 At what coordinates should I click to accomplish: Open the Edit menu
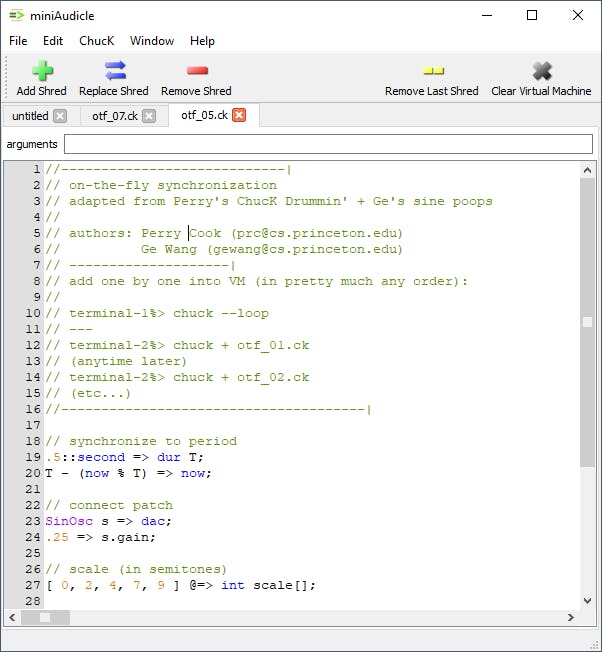pos(53,41)
